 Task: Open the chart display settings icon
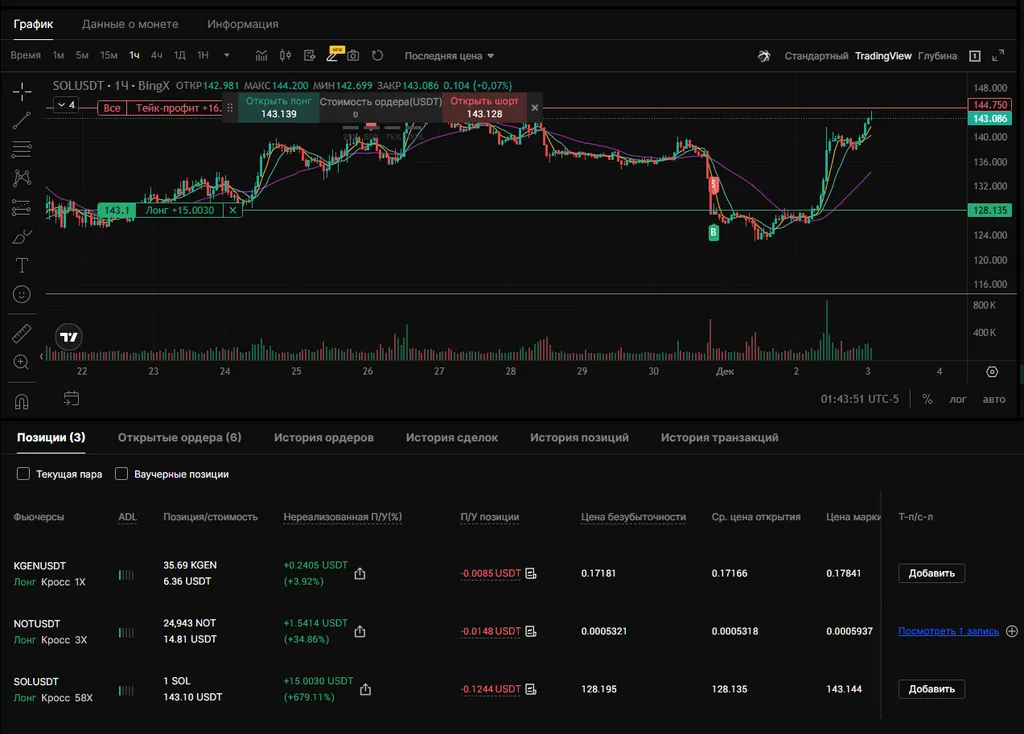(x=310, y=56)
